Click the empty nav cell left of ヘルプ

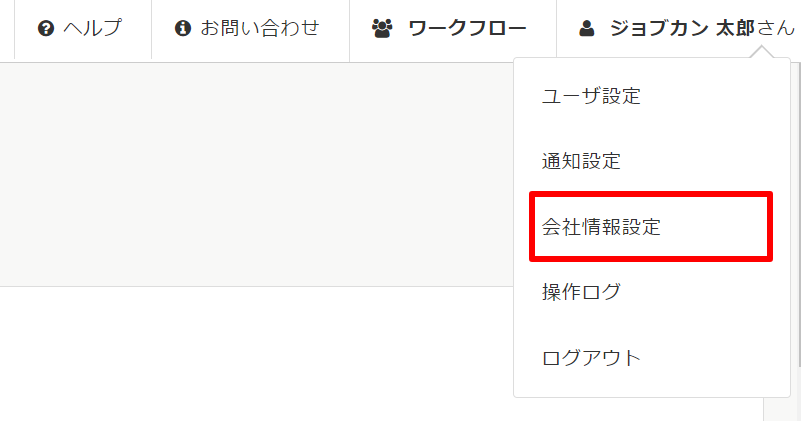click(x=7, y=29)
